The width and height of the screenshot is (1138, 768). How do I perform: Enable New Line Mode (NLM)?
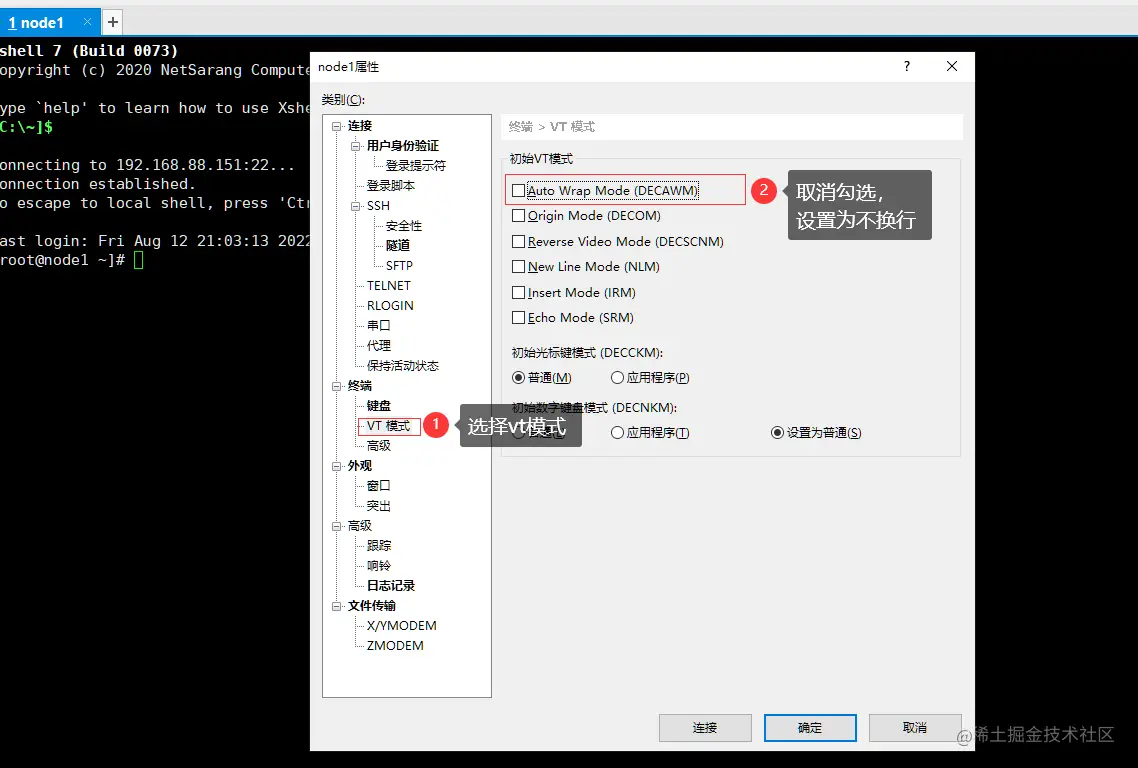point(518,266)
